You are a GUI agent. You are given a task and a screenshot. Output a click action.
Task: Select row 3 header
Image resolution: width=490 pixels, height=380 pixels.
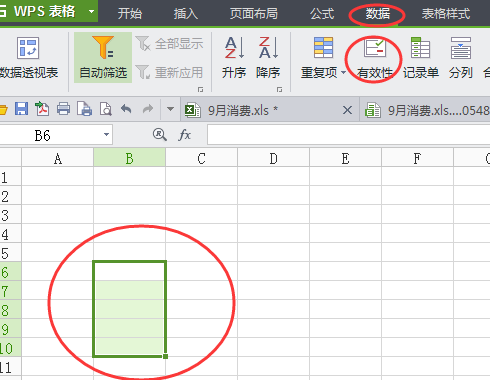click(10, 215)
